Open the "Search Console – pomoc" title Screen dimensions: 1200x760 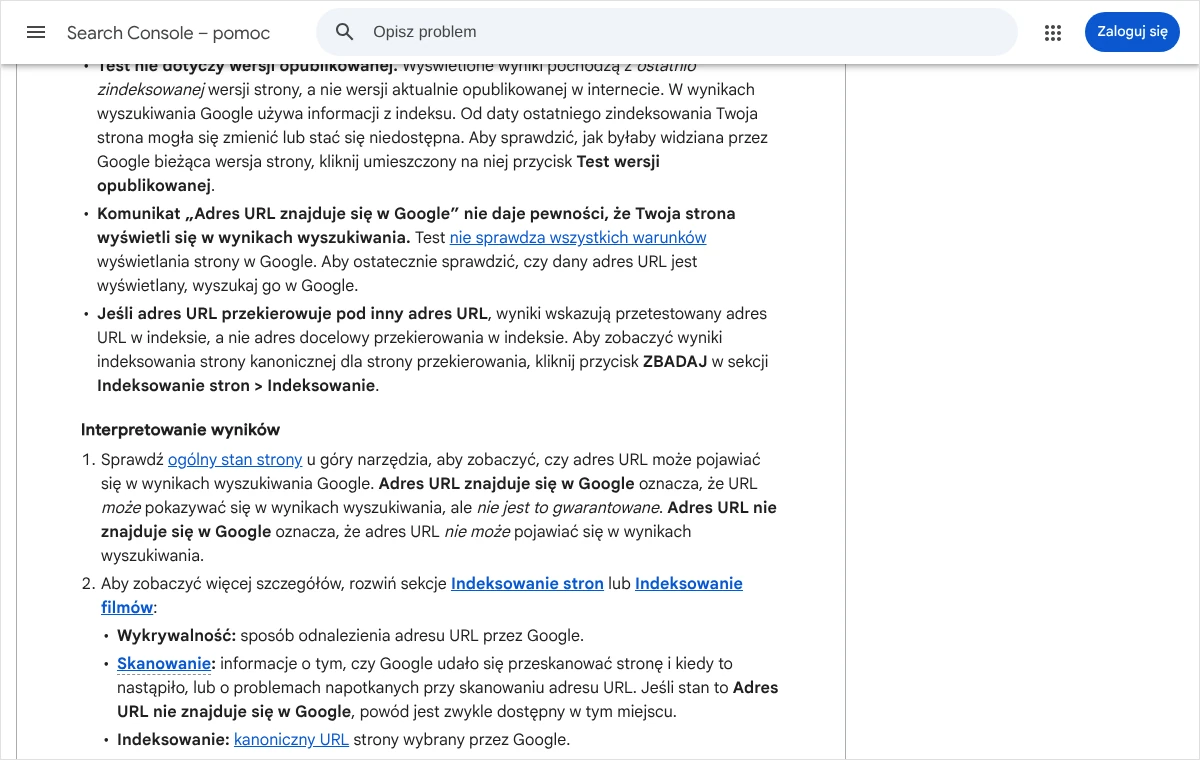coord(168,33)
